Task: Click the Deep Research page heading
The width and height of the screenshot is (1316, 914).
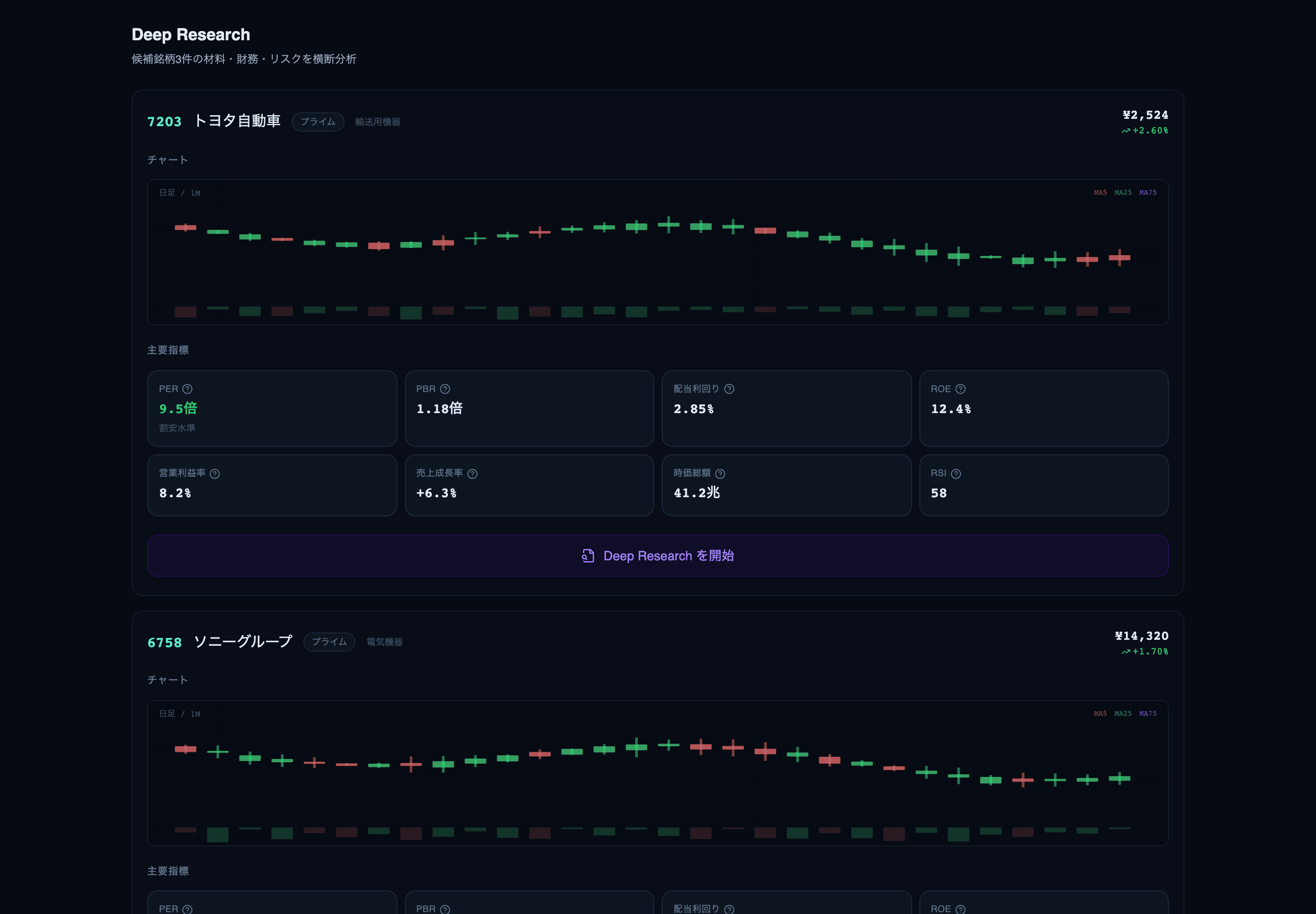Action: (191, 34)
